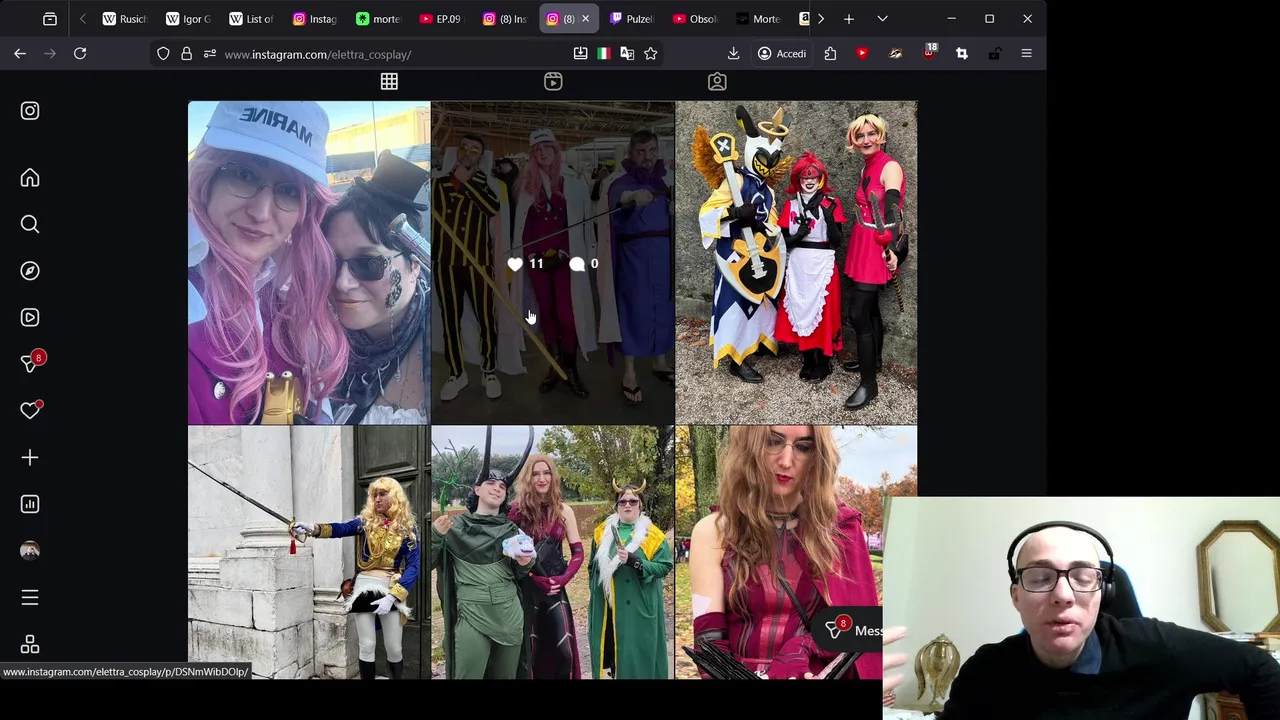Translate the page with translate icon

627,54
